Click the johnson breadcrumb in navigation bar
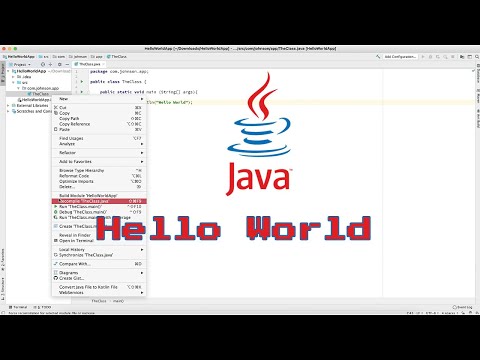Screen dimensions: 480x360 (x=78, y=57)
